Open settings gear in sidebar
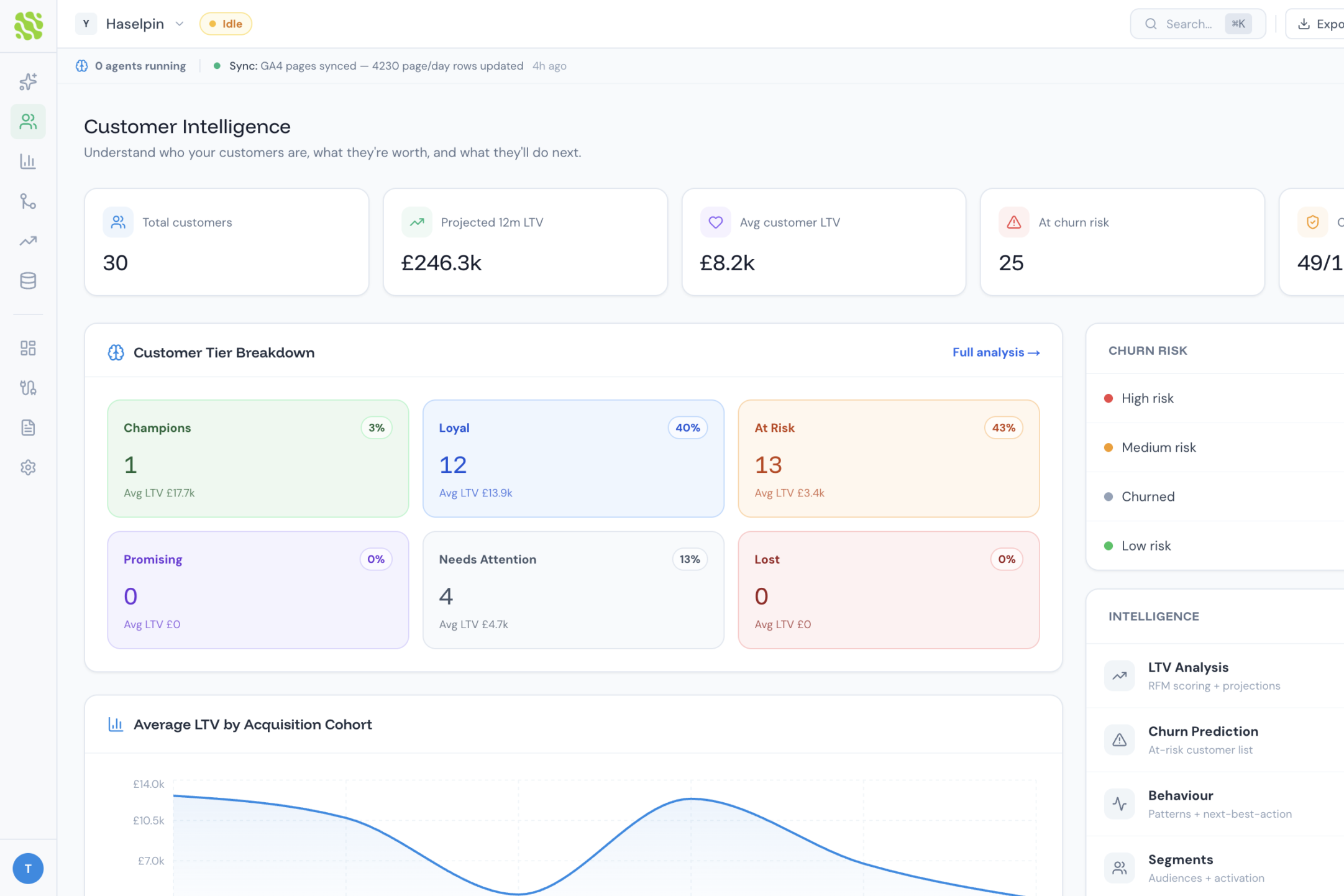 coord(28,467)
